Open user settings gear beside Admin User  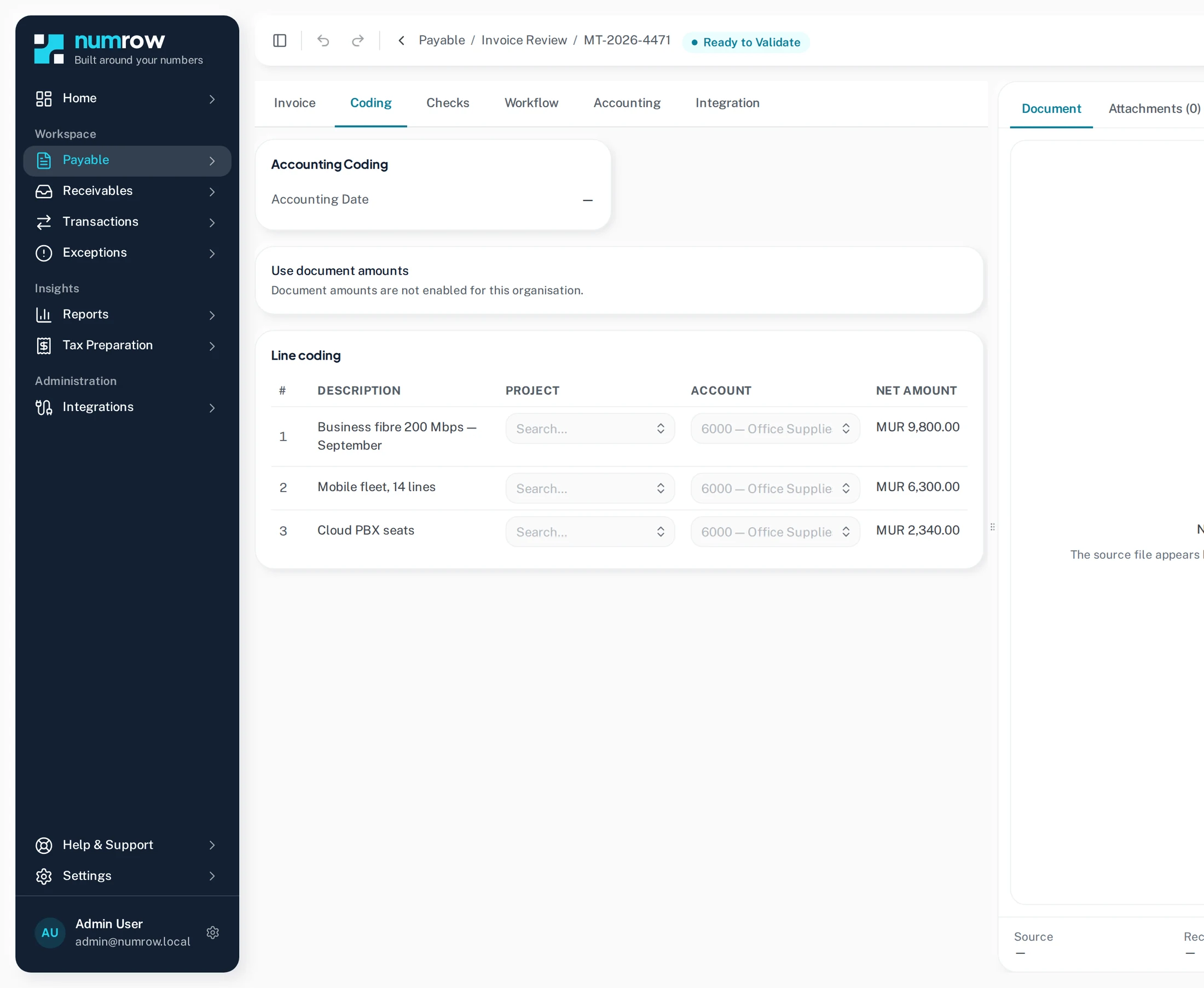pyautogui.click(x=213, y=932)
